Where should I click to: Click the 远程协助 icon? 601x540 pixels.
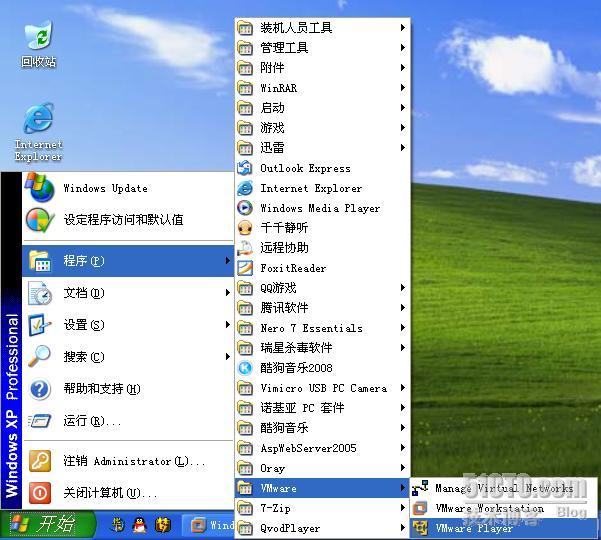(x=245, y=248)
